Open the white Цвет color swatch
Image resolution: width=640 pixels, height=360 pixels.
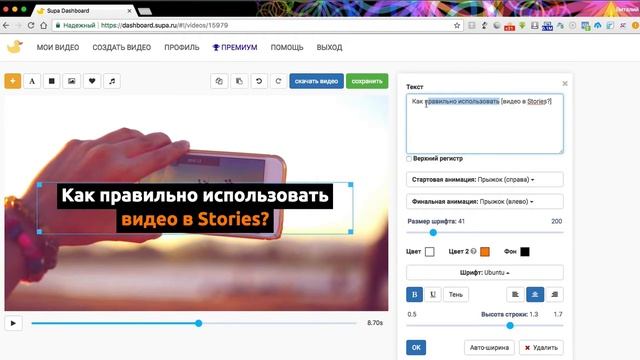429,252
